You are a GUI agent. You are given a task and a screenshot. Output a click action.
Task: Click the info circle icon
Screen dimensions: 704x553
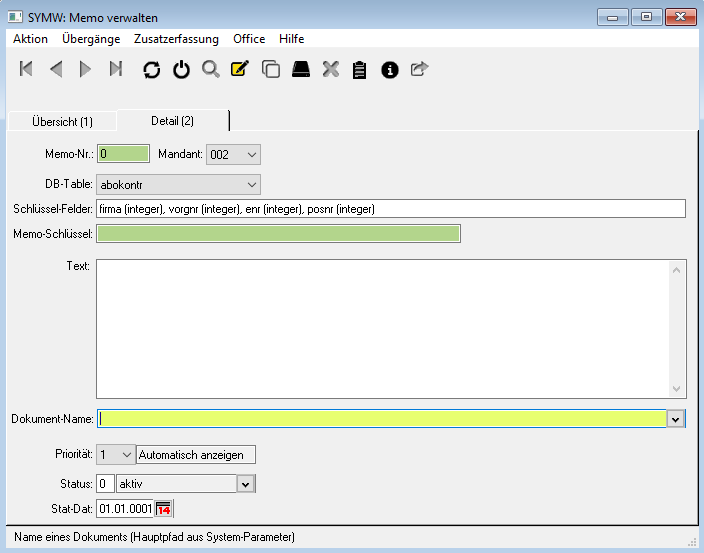(x=390, y=69)
